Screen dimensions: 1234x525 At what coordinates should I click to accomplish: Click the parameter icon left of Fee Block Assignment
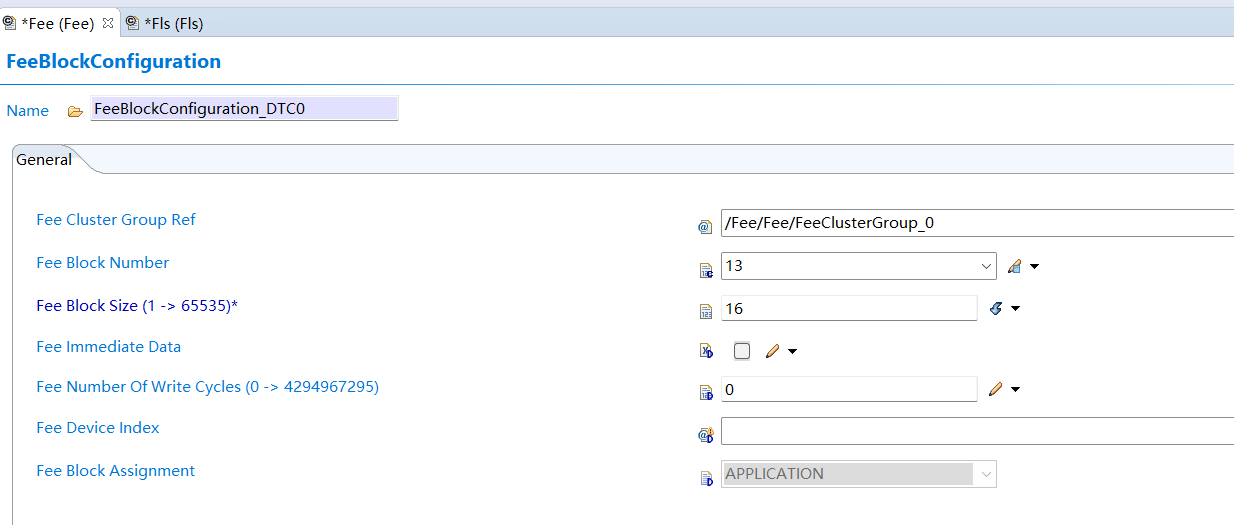706,477
